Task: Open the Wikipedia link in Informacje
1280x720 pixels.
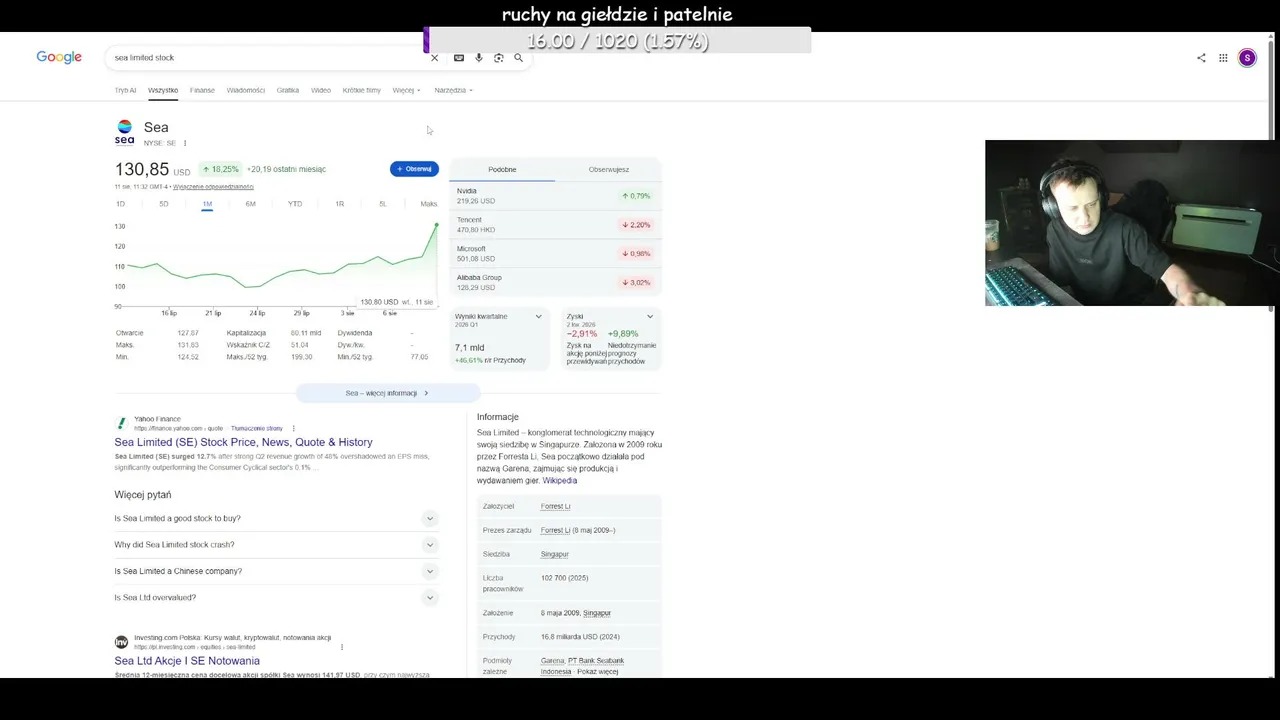Action: [x=560, y=481]
